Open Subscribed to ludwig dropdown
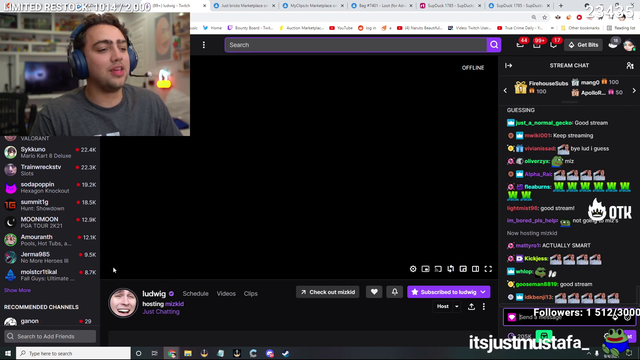 click(449, 292)
